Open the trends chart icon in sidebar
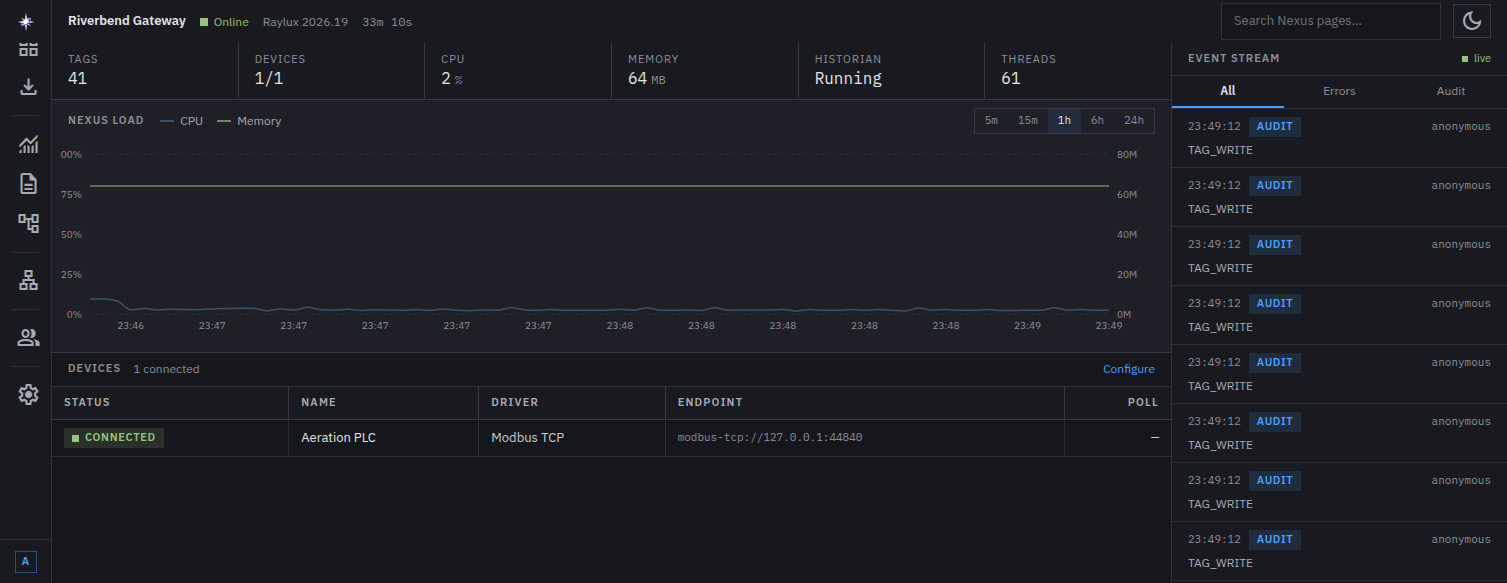Viewport: 1507px width, 583px height. point(28,145)
